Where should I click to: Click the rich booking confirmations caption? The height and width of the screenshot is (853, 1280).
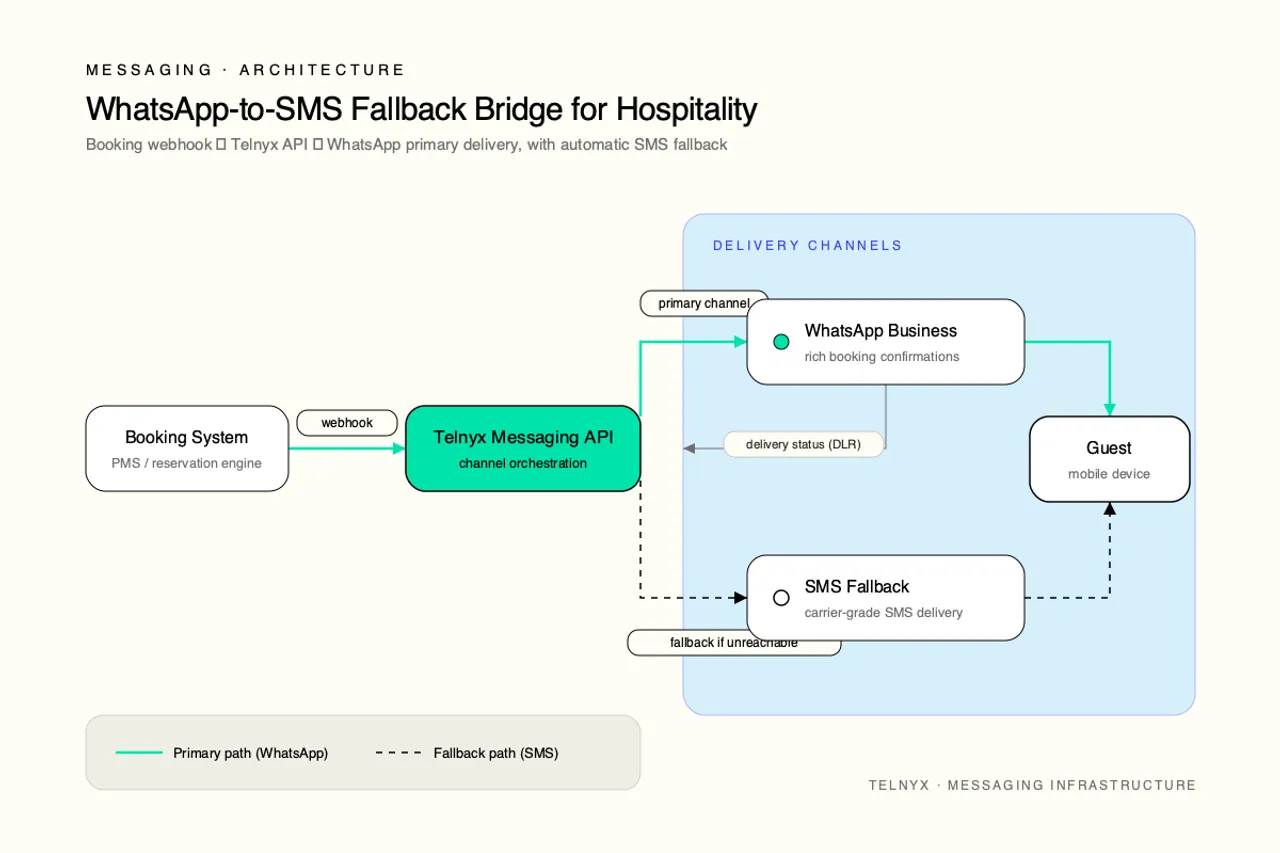point(882,356)
